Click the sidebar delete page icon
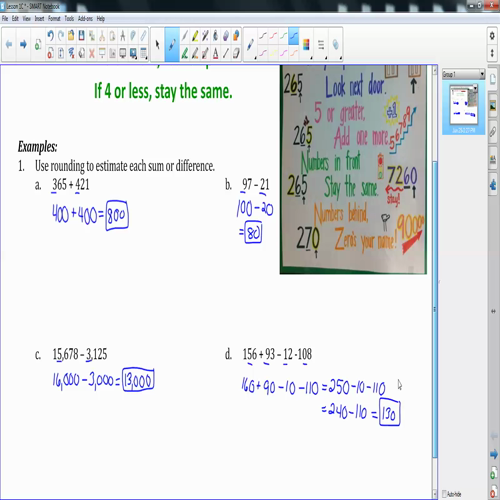Image resolution: width=500 pixels, height=500 pixels. tap(494, 492)
